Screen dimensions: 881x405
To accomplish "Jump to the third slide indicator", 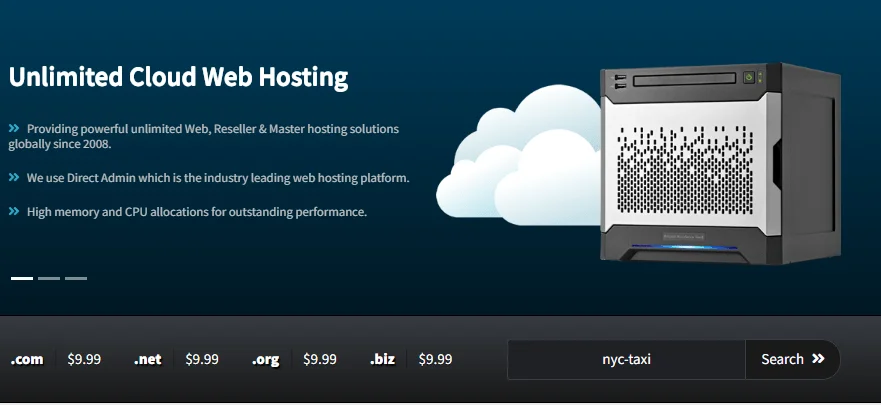I will [x=76, y=278].
